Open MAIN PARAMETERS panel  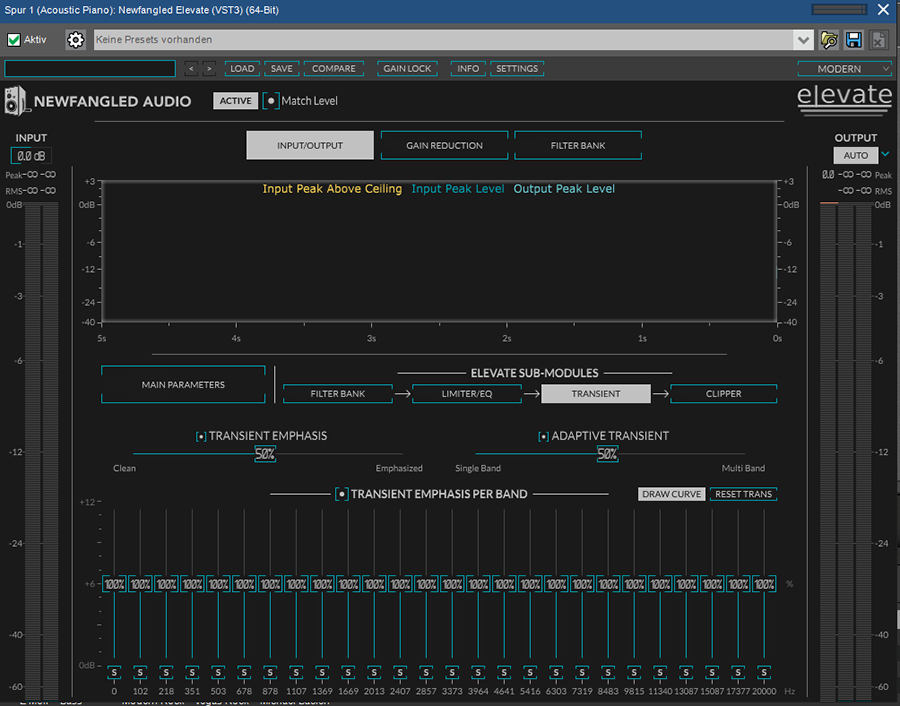183,385
